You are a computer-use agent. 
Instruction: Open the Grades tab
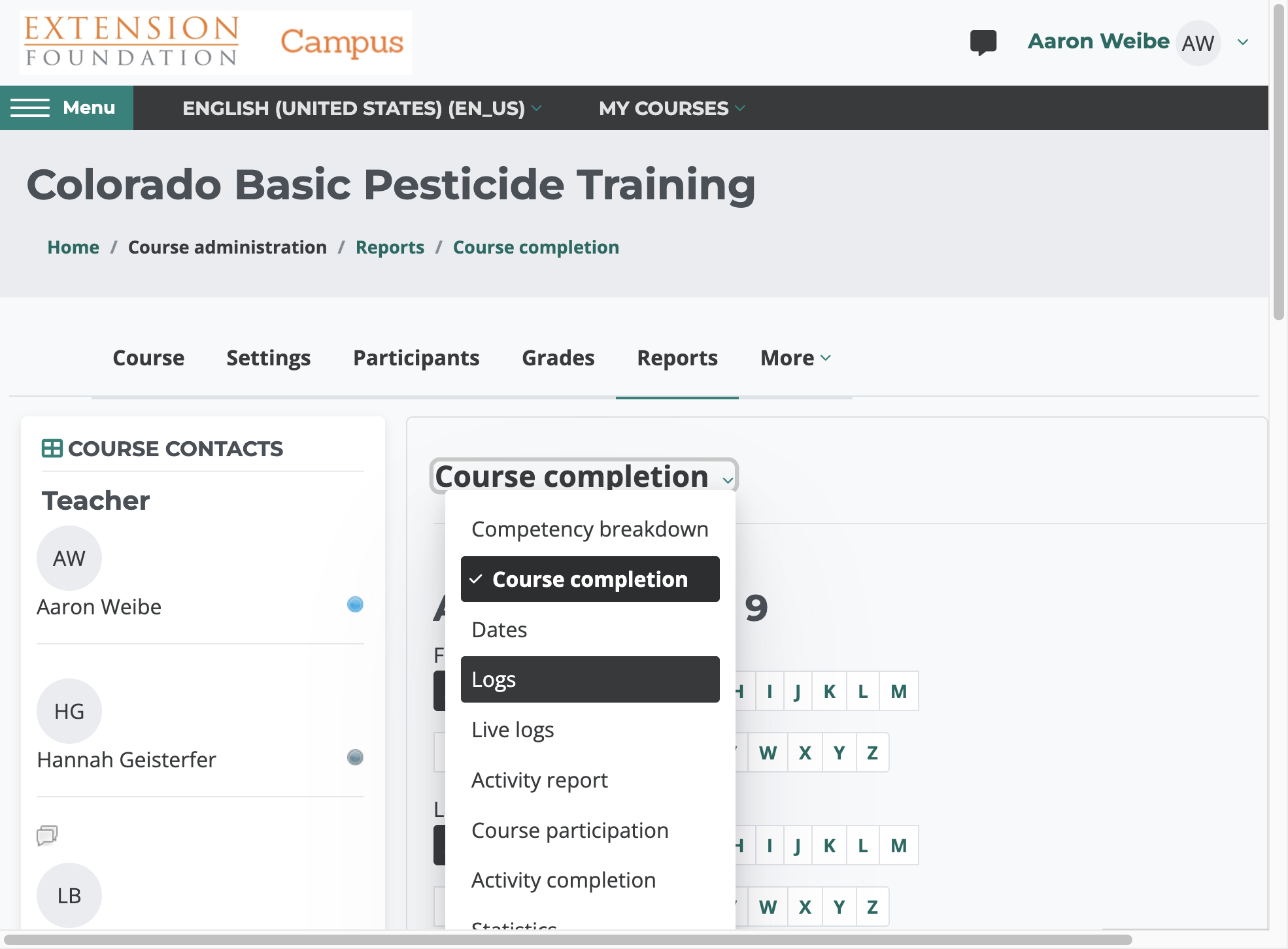point(558,358)
